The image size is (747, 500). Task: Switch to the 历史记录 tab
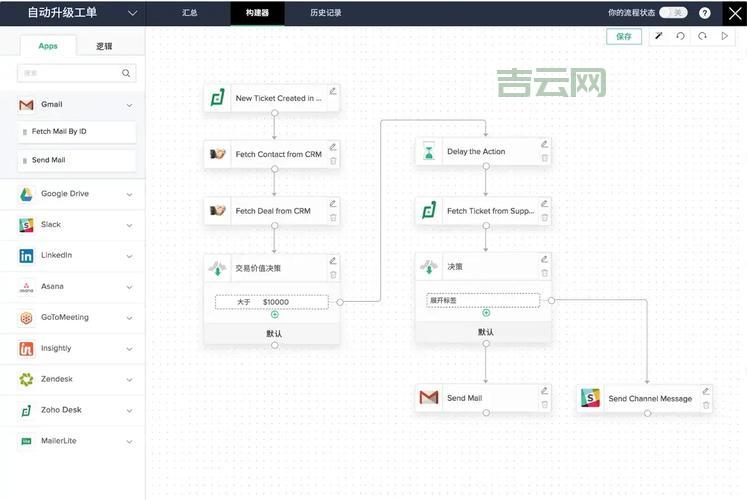tap(325, 13)
